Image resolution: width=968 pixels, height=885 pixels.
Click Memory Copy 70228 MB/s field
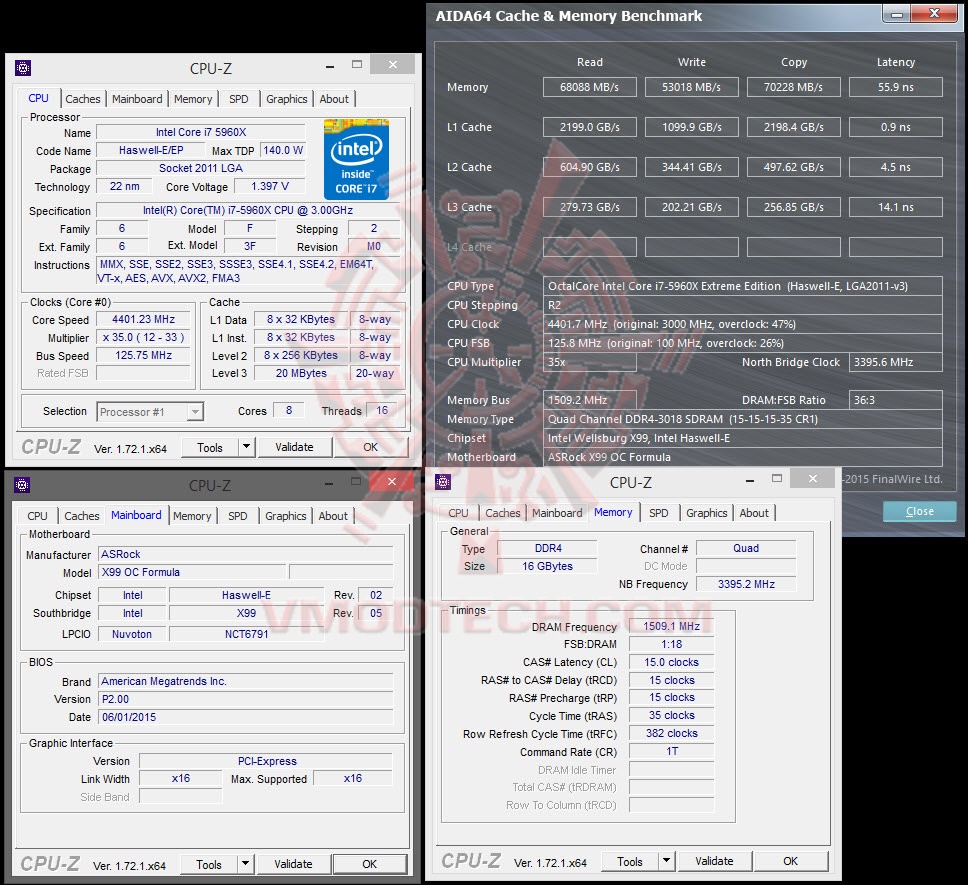pos(793,87)
